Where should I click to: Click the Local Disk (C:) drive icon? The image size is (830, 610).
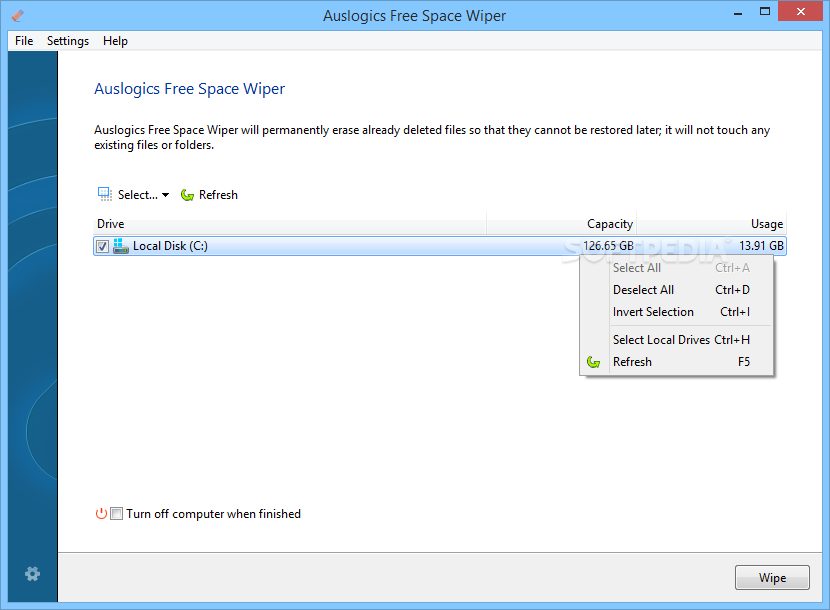[121, 246]
